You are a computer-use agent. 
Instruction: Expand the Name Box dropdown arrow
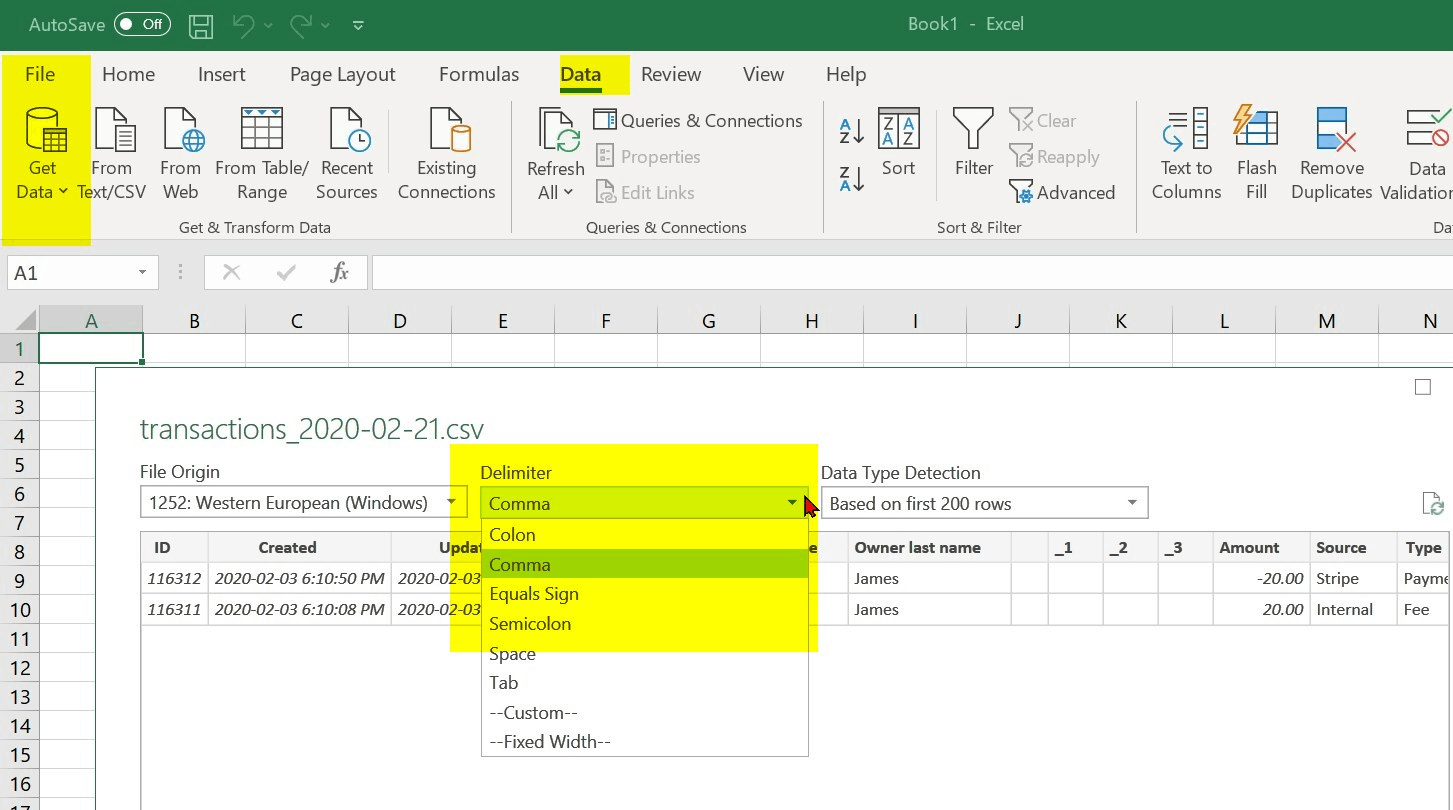tap(142, 273)
